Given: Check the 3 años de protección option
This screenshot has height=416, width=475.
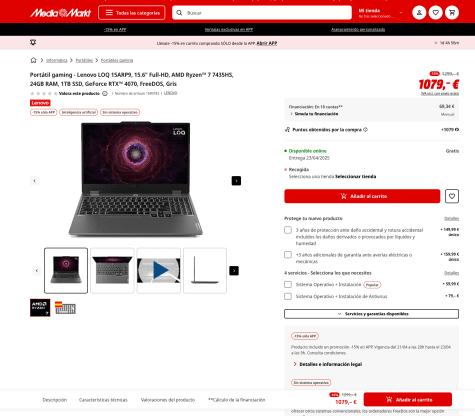Looking at the screenshot, I should [288, 230].
